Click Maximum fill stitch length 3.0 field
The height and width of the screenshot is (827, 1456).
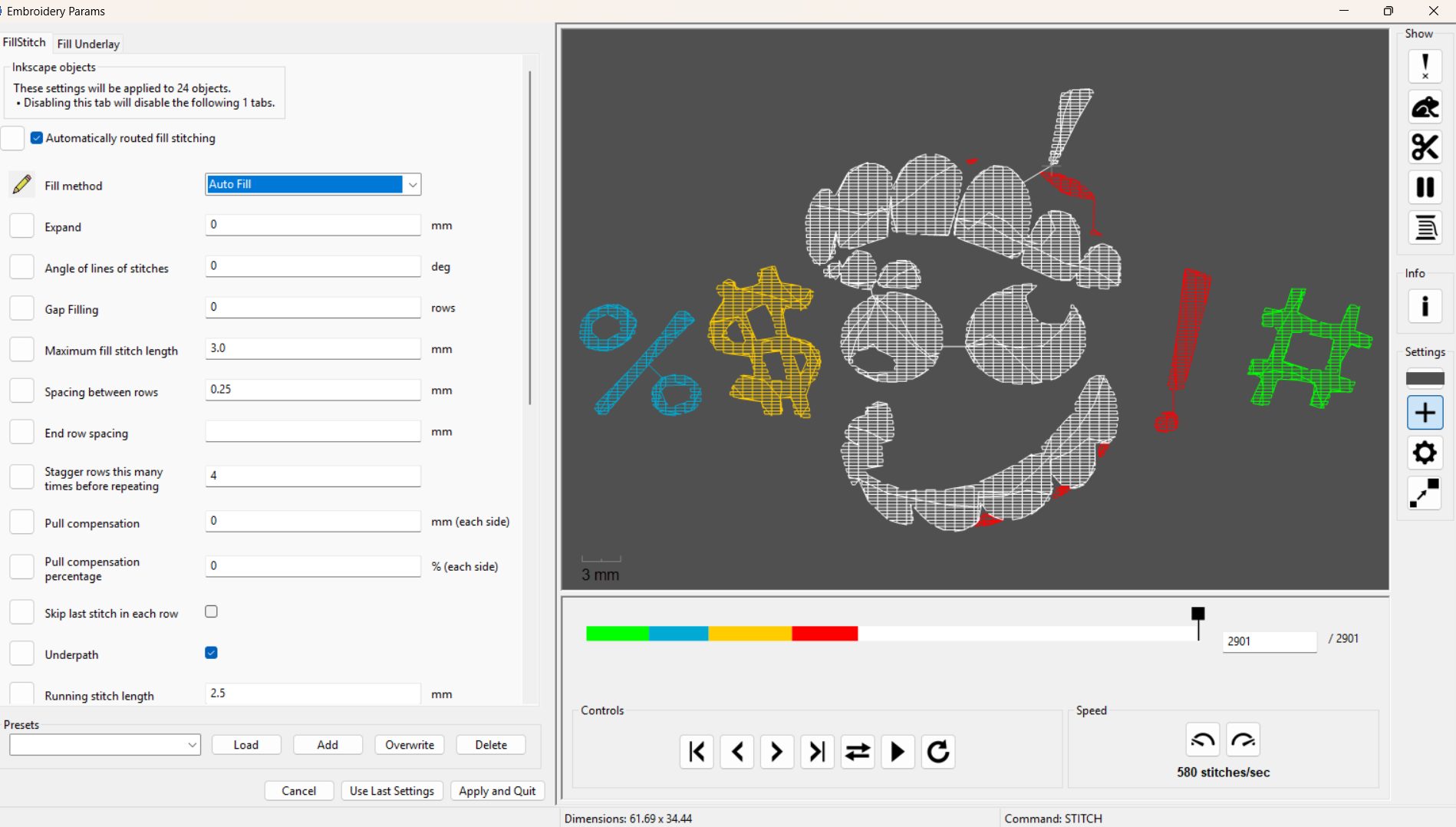tap(313, 348)
